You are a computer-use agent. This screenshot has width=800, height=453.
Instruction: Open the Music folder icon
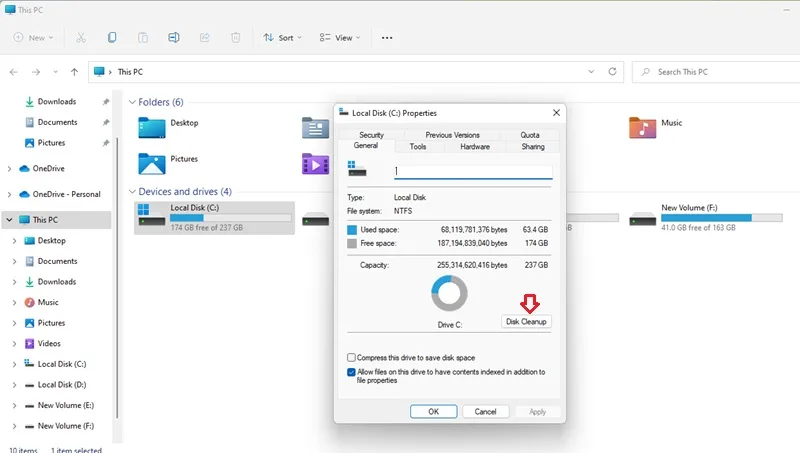pyautogui.click(x=642, y=128)
